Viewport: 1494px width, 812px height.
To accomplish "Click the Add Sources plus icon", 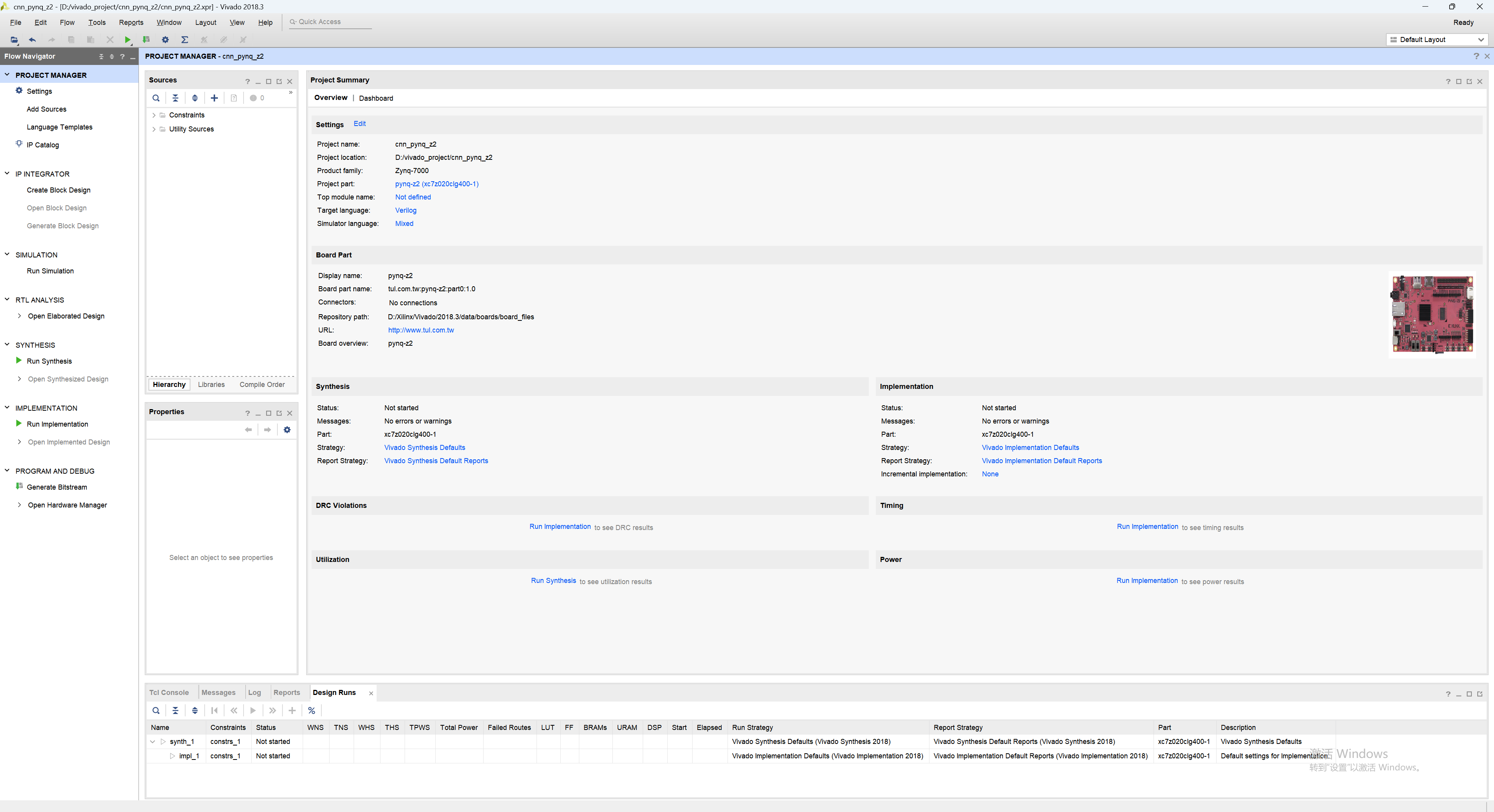I will point(214,98).
